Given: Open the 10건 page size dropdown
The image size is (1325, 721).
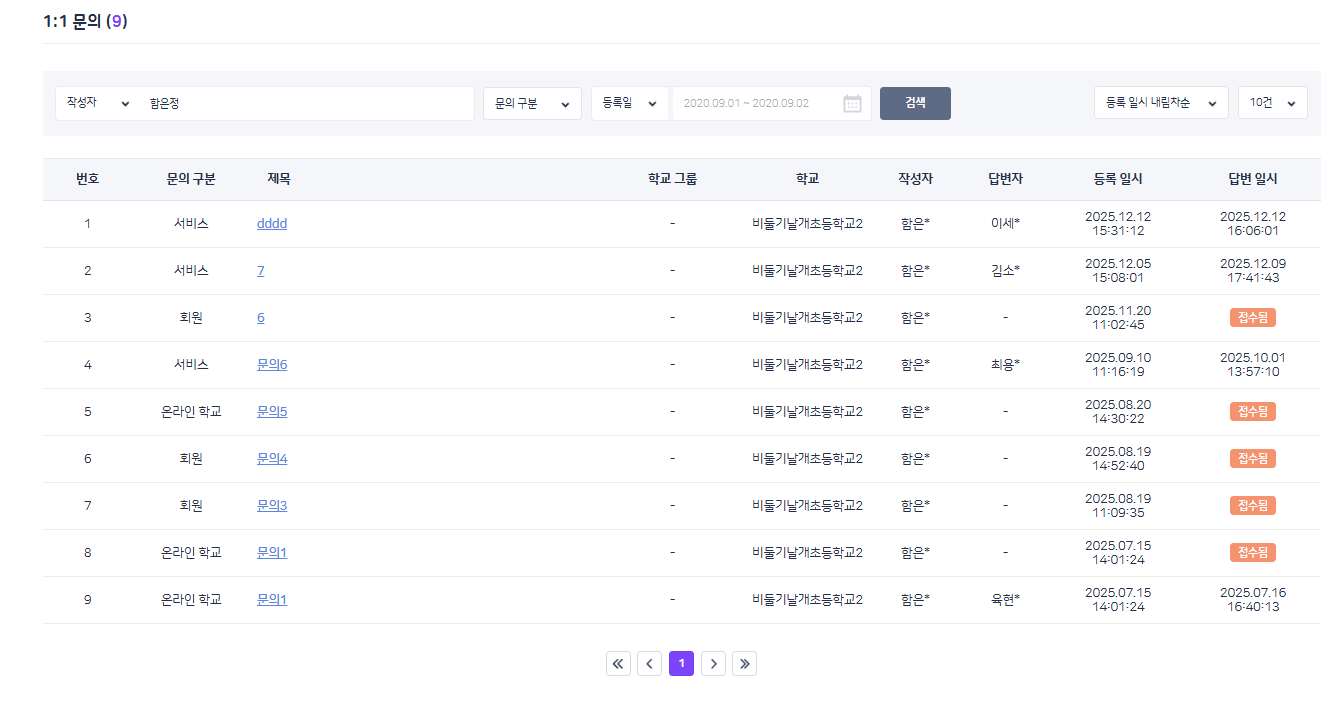Looking at the screenshot, I should 1272,104.
